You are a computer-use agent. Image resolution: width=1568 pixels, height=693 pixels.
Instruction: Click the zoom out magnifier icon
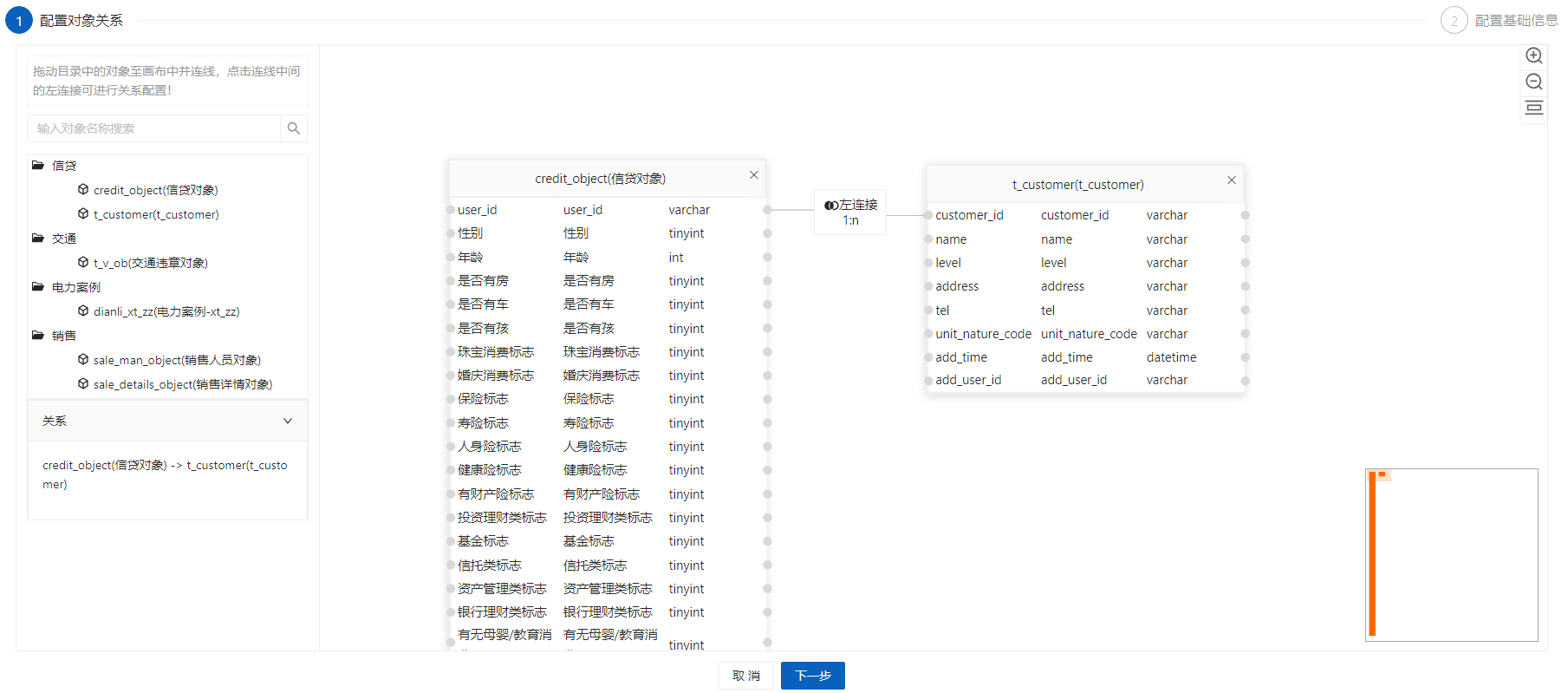click(x=1533, y=82)
